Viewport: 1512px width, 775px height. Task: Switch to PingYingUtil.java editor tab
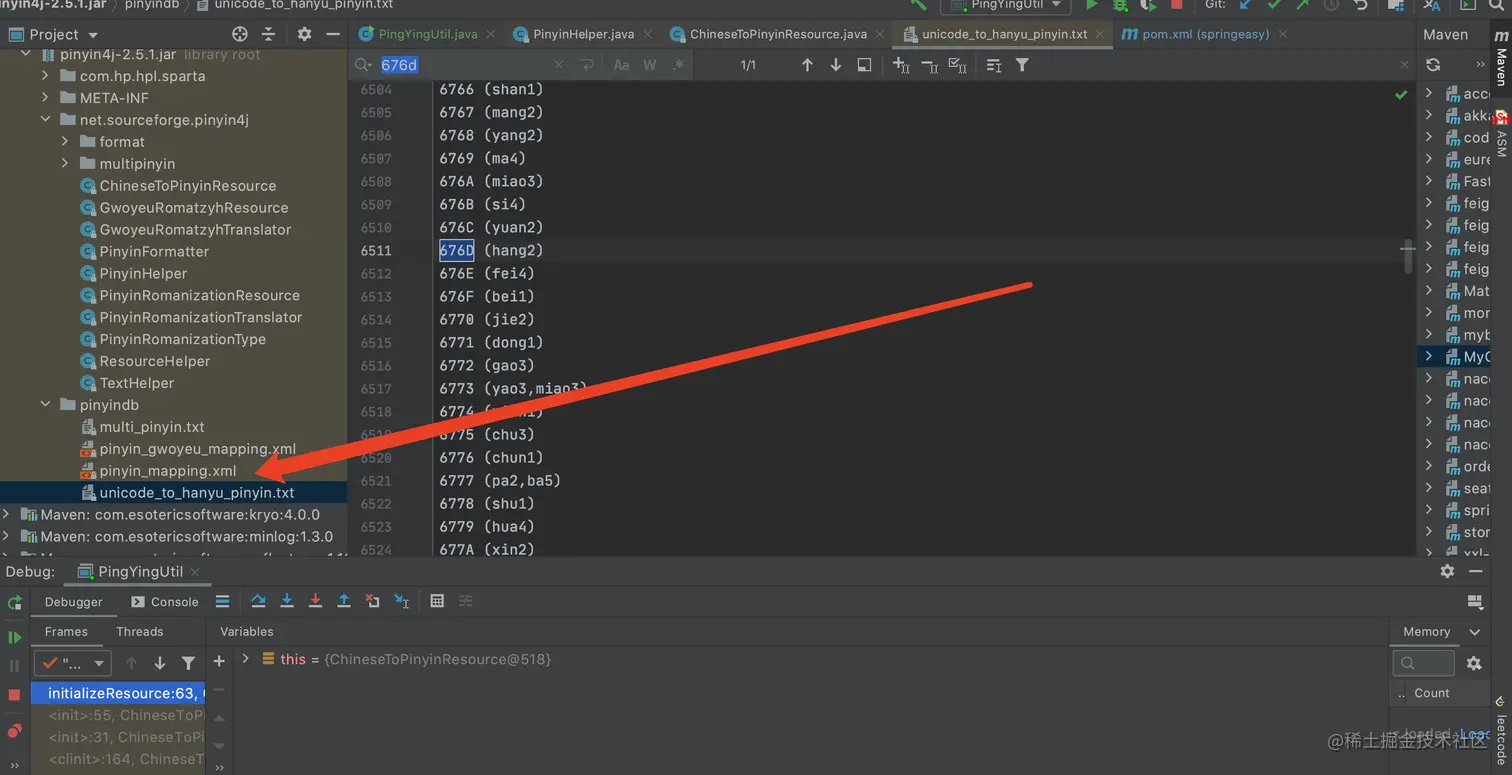427,34
